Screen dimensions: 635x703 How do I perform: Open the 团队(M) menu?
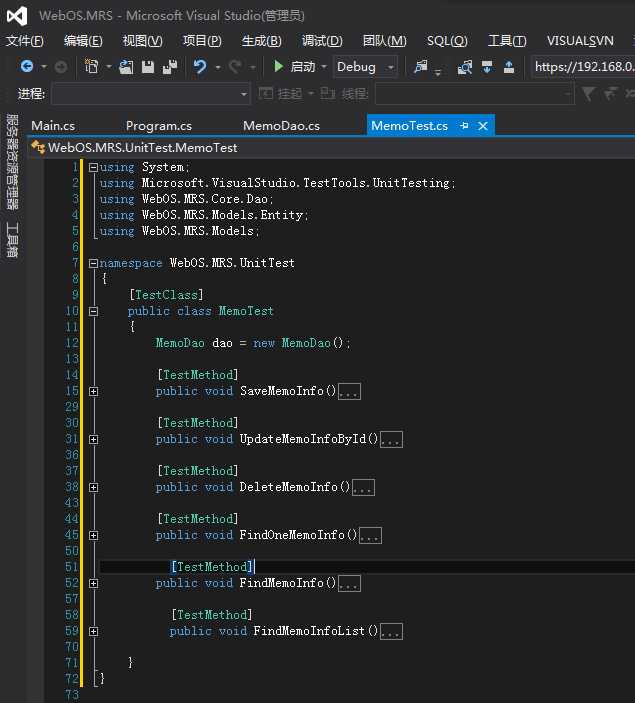click(384, 41)
